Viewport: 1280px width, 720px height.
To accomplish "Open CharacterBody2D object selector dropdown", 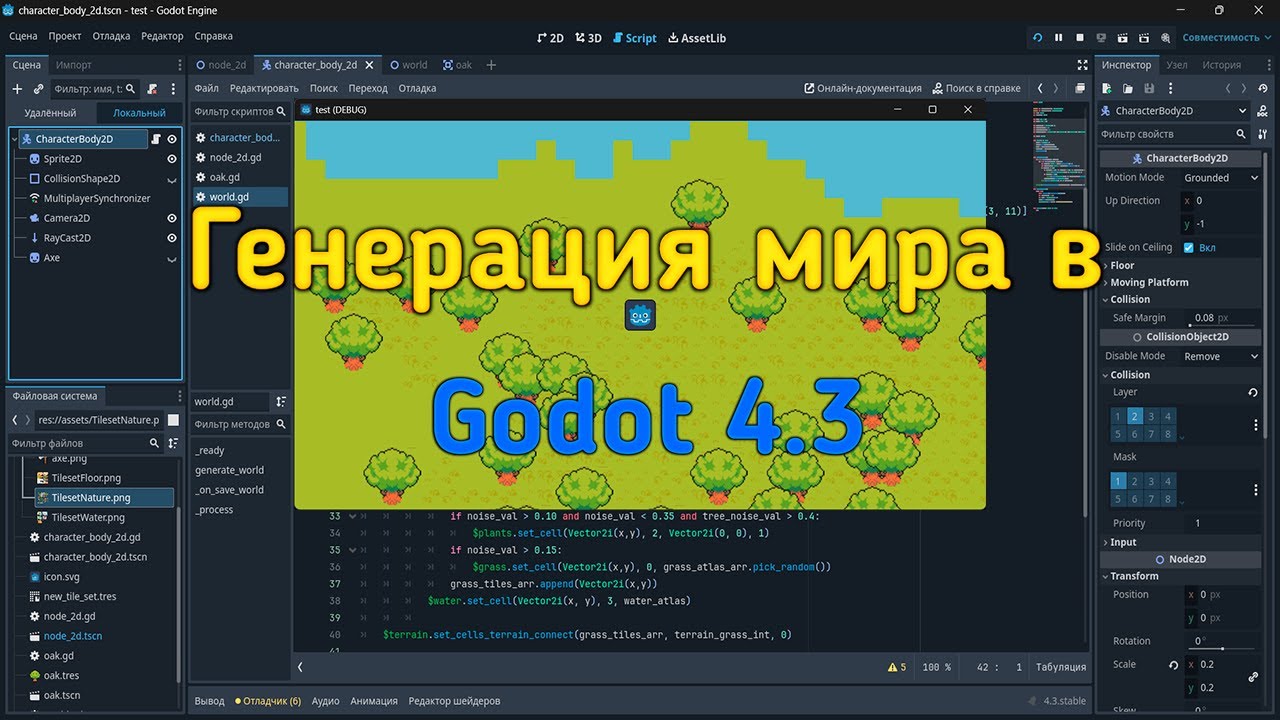I will [1174, 111].
